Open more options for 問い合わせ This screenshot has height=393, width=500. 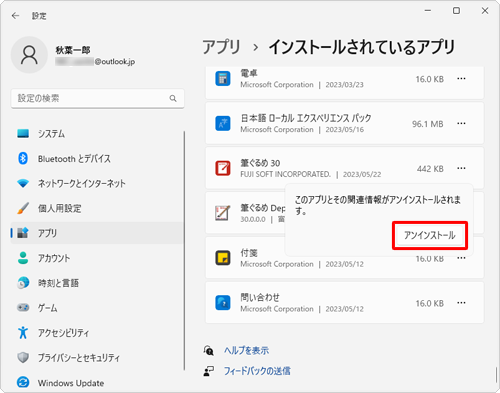point(461,303)
